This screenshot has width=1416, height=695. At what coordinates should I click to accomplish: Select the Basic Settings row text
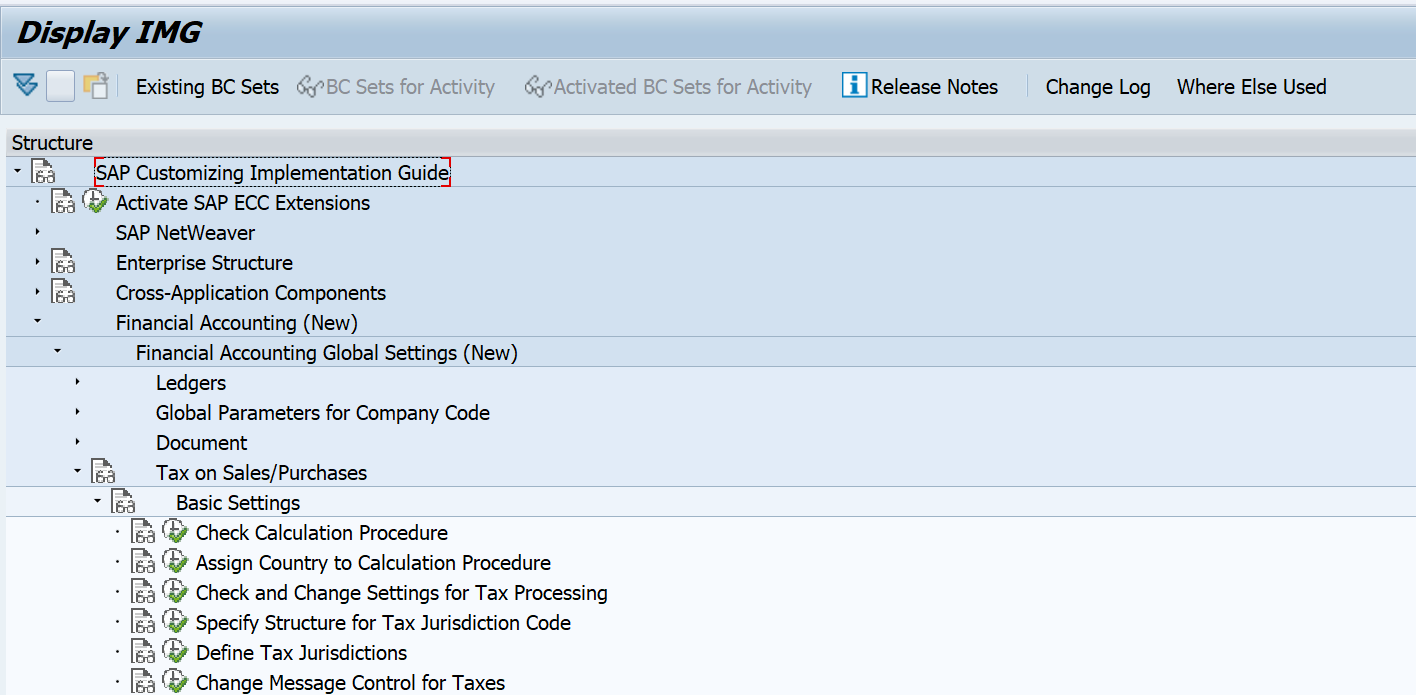coord(238,503)
